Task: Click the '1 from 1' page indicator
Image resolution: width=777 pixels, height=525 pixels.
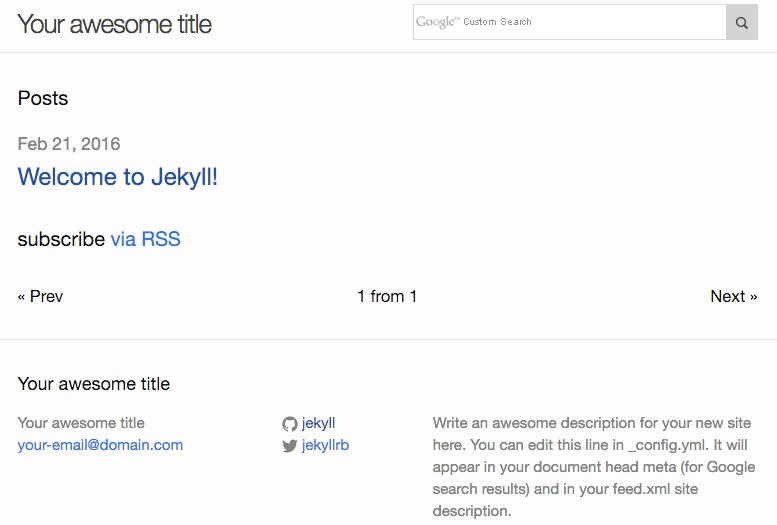Action: click(x=387, y=296)
